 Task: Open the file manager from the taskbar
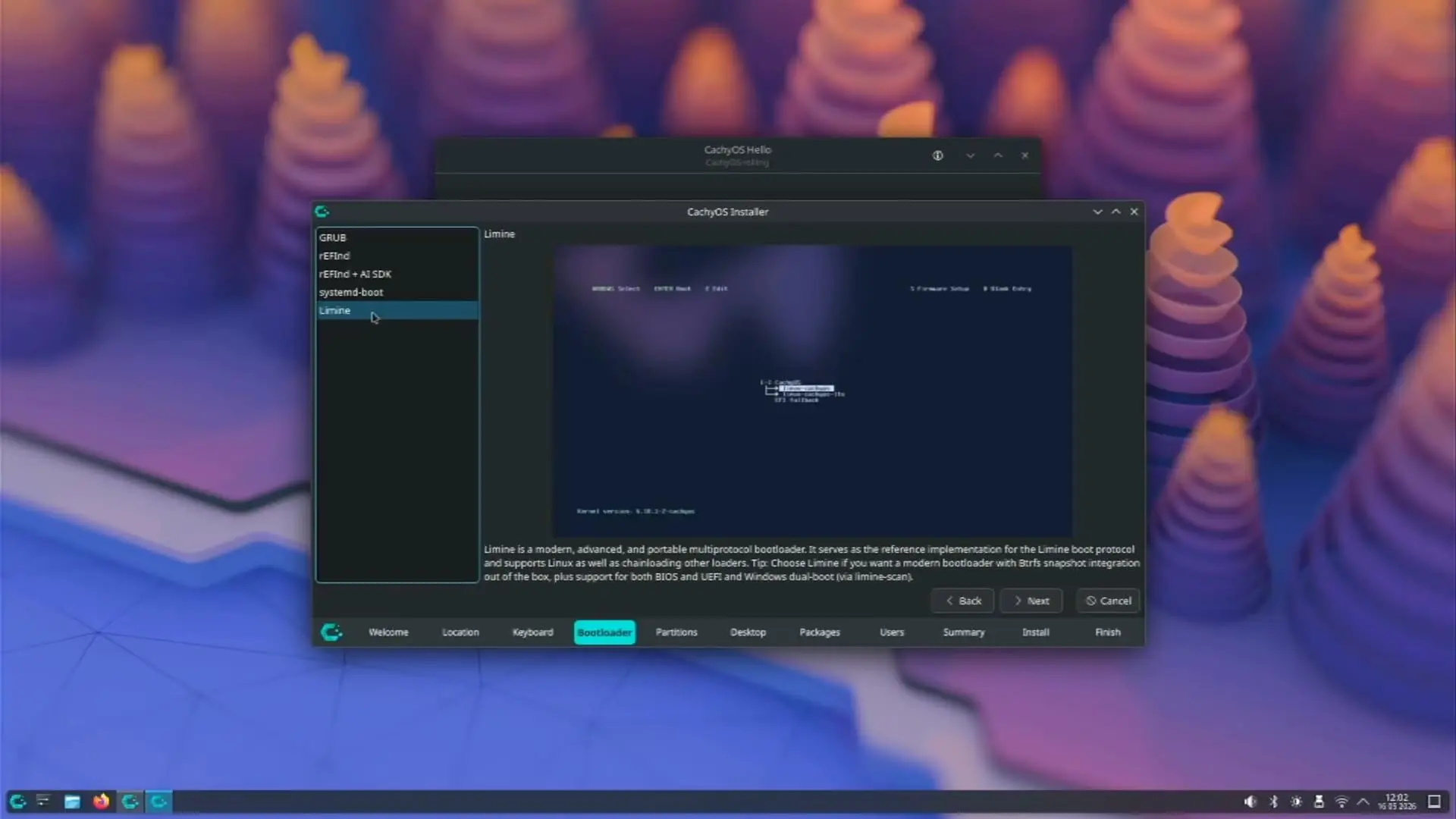72,802
